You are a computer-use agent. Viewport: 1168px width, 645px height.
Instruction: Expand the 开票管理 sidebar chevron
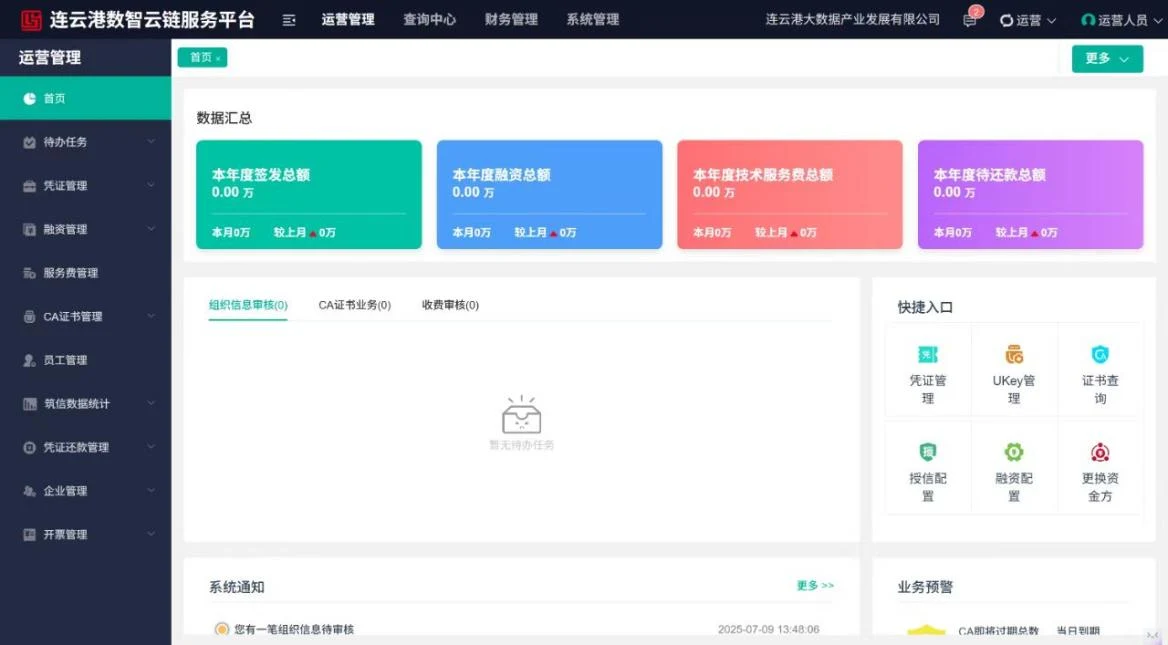(151, 534)
